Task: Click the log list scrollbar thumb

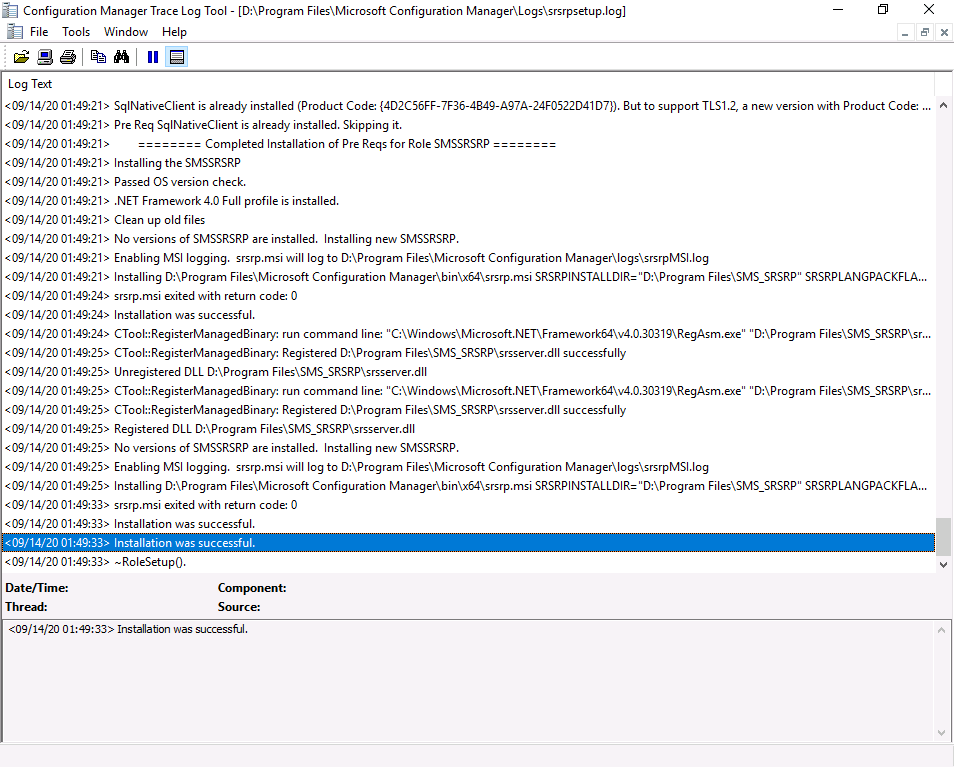Action: (x=943, y=536)
